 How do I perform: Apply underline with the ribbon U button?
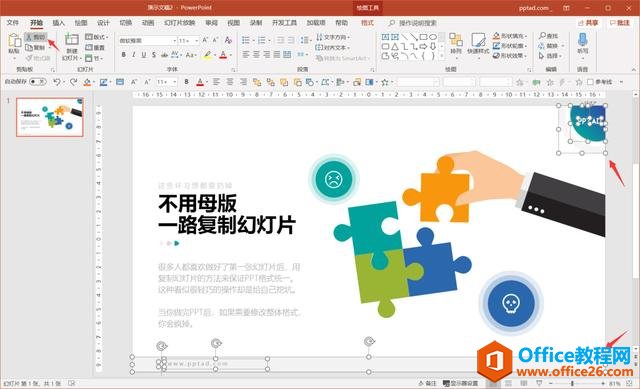click(x=144, y=55)
